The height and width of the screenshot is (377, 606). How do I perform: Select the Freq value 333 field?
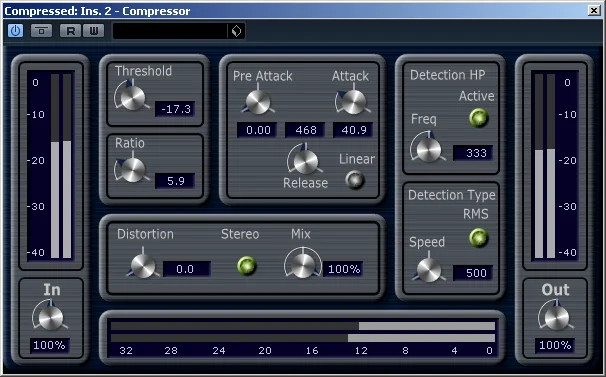[473, 153]
